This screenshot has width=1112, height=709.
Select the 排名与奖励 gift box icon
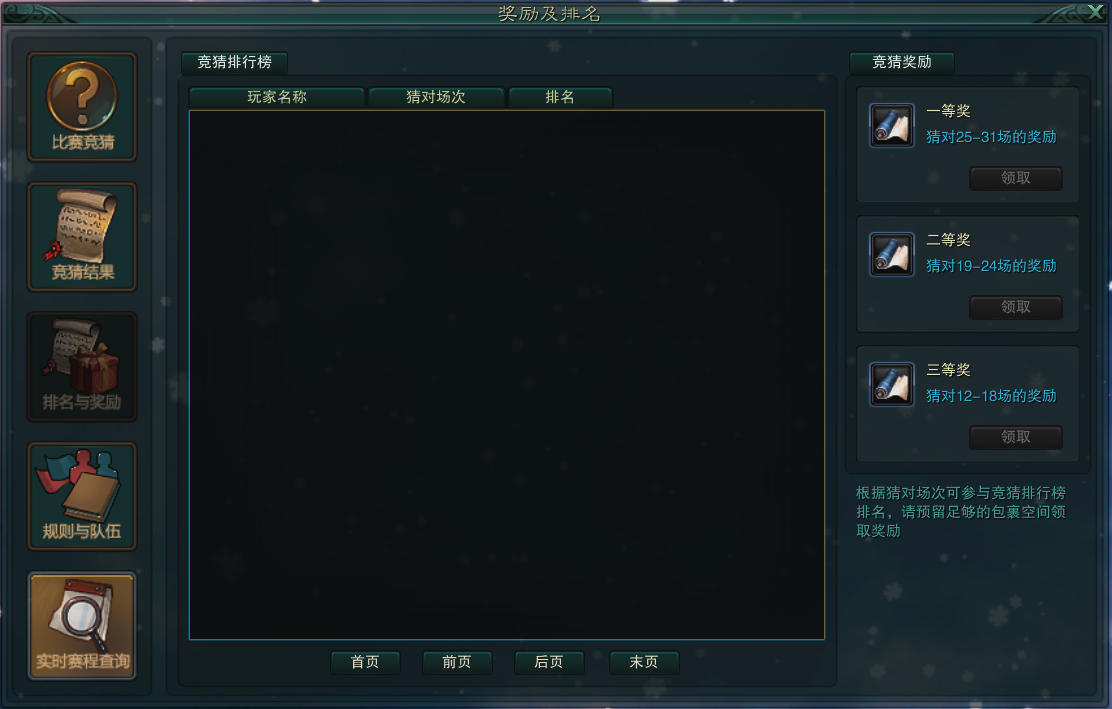(x=82, y=367)
